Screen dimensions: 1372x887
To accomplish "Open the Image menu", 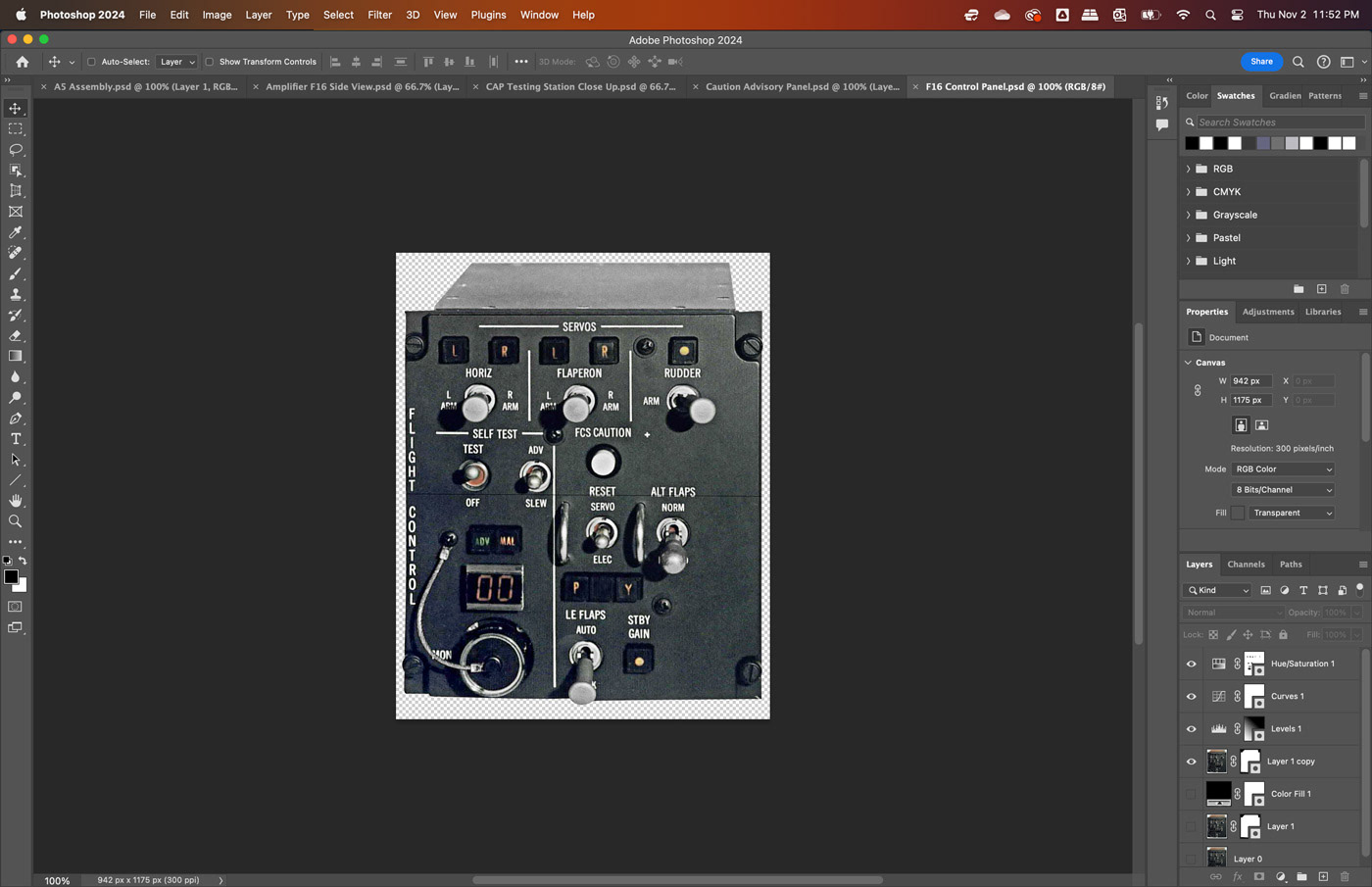I will tap(217, 15).
